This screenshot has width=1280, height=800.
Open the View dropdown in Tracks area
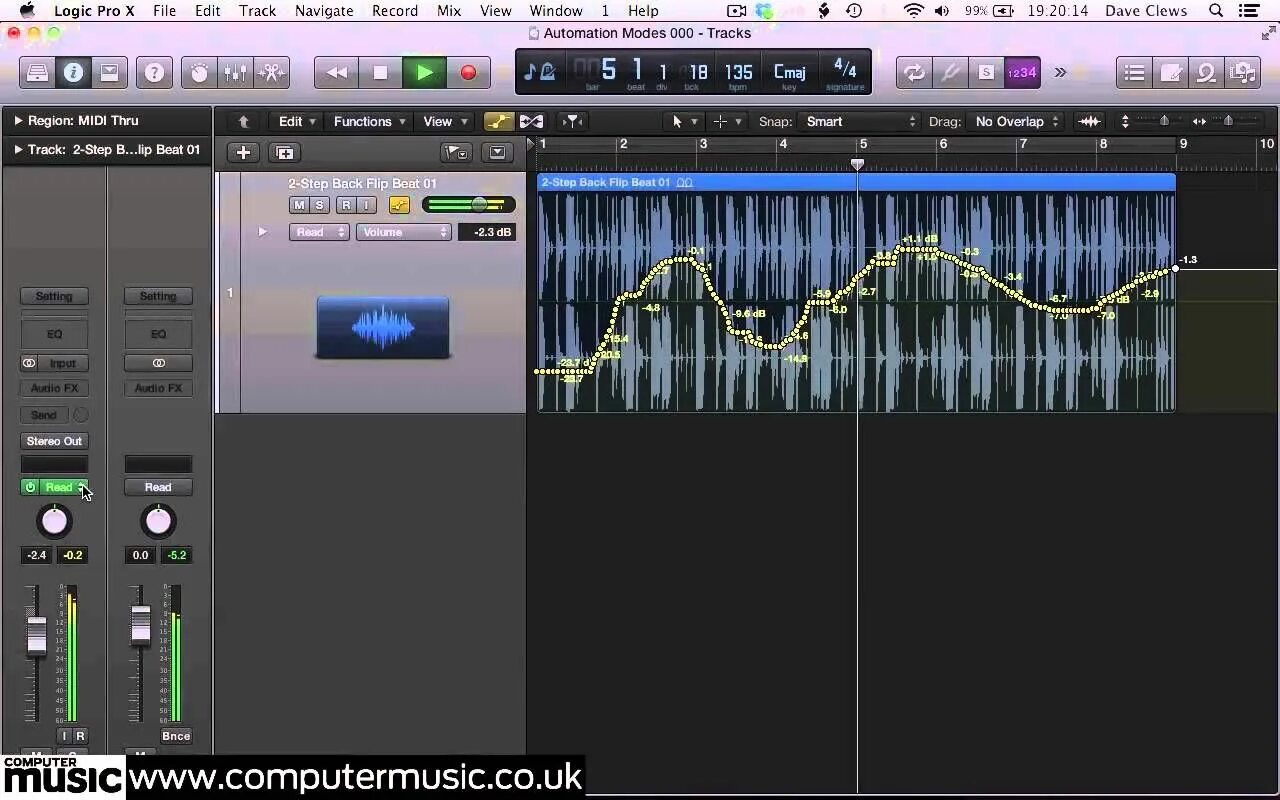coord(445,122)
